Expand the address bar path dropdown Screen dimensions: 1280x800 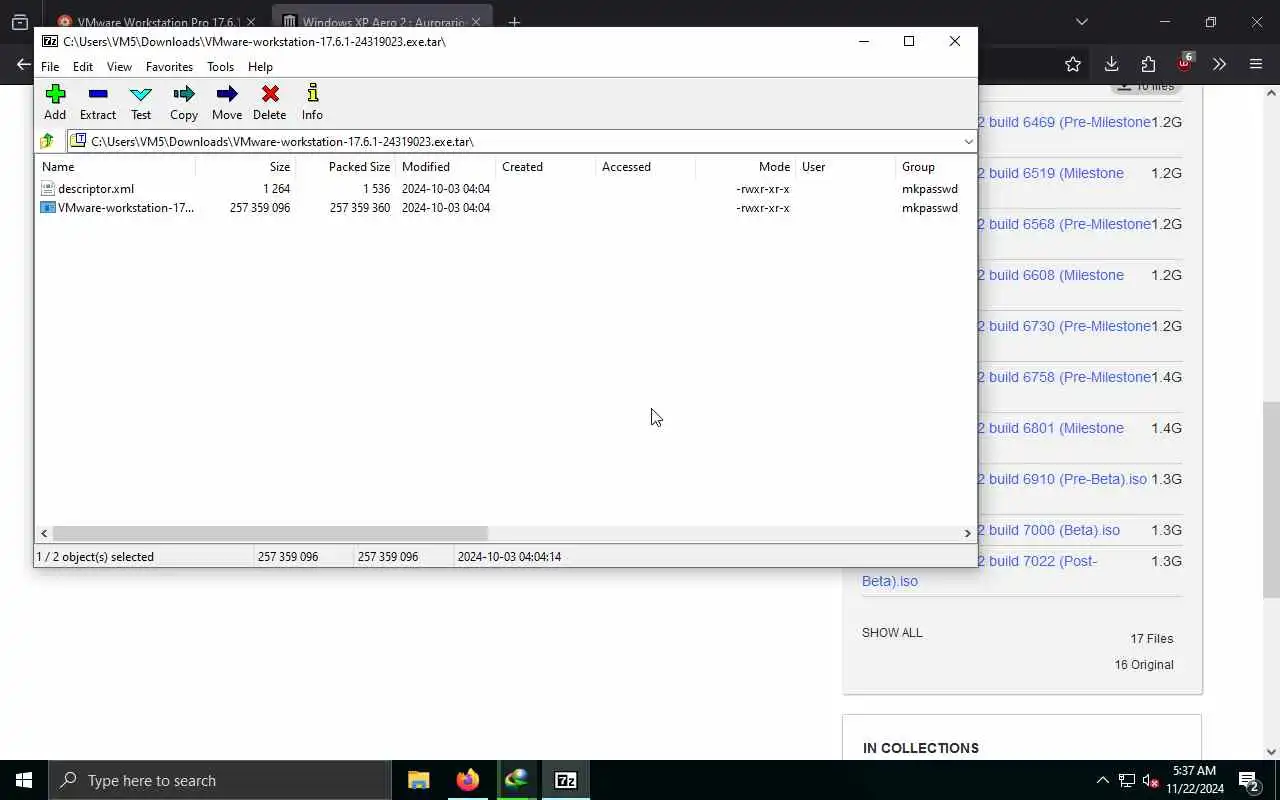pyautogui.click(x=968, y=141)
